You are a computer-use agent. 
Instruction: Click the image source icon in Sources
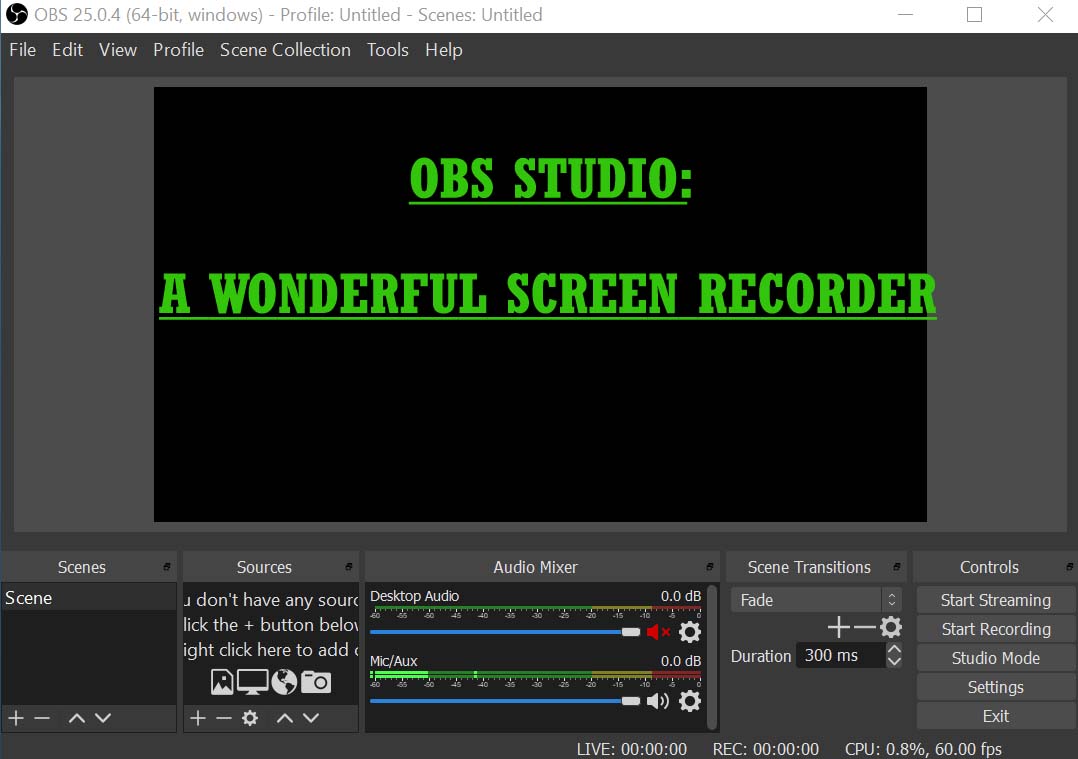[x=221, y=681]
